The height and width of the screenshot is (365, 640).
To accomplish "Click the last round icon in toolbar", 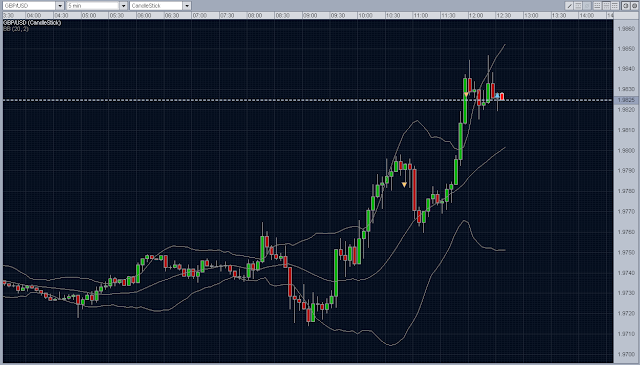I will coord(634,6).
